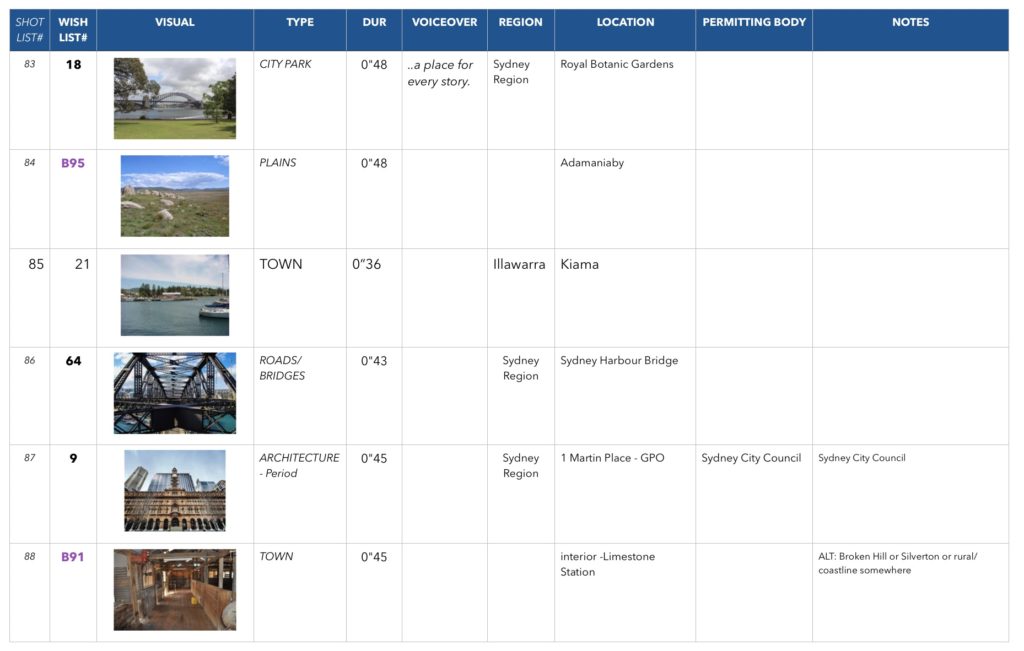The height and width of the screenshot is (651, 1024).
Task: Click the SHOT LIST# column header
Action: tap(29, 30)
